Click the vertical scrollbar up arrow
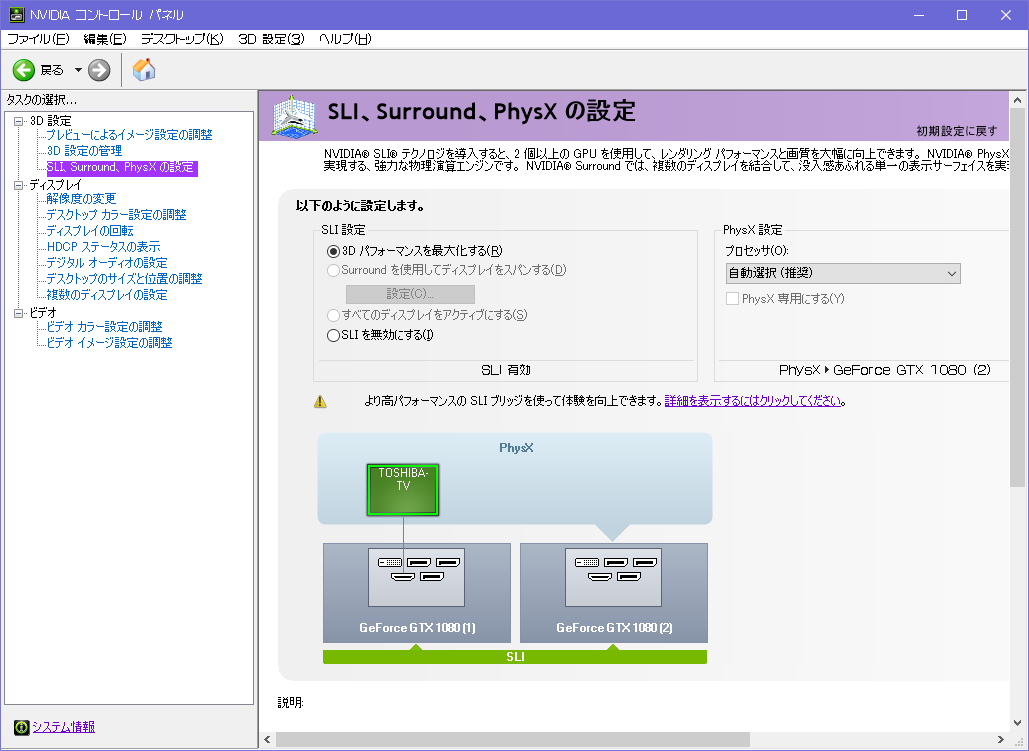The width and height of the screenshot is (1029, 751). pyautogui.click(x=1017, y=100)
